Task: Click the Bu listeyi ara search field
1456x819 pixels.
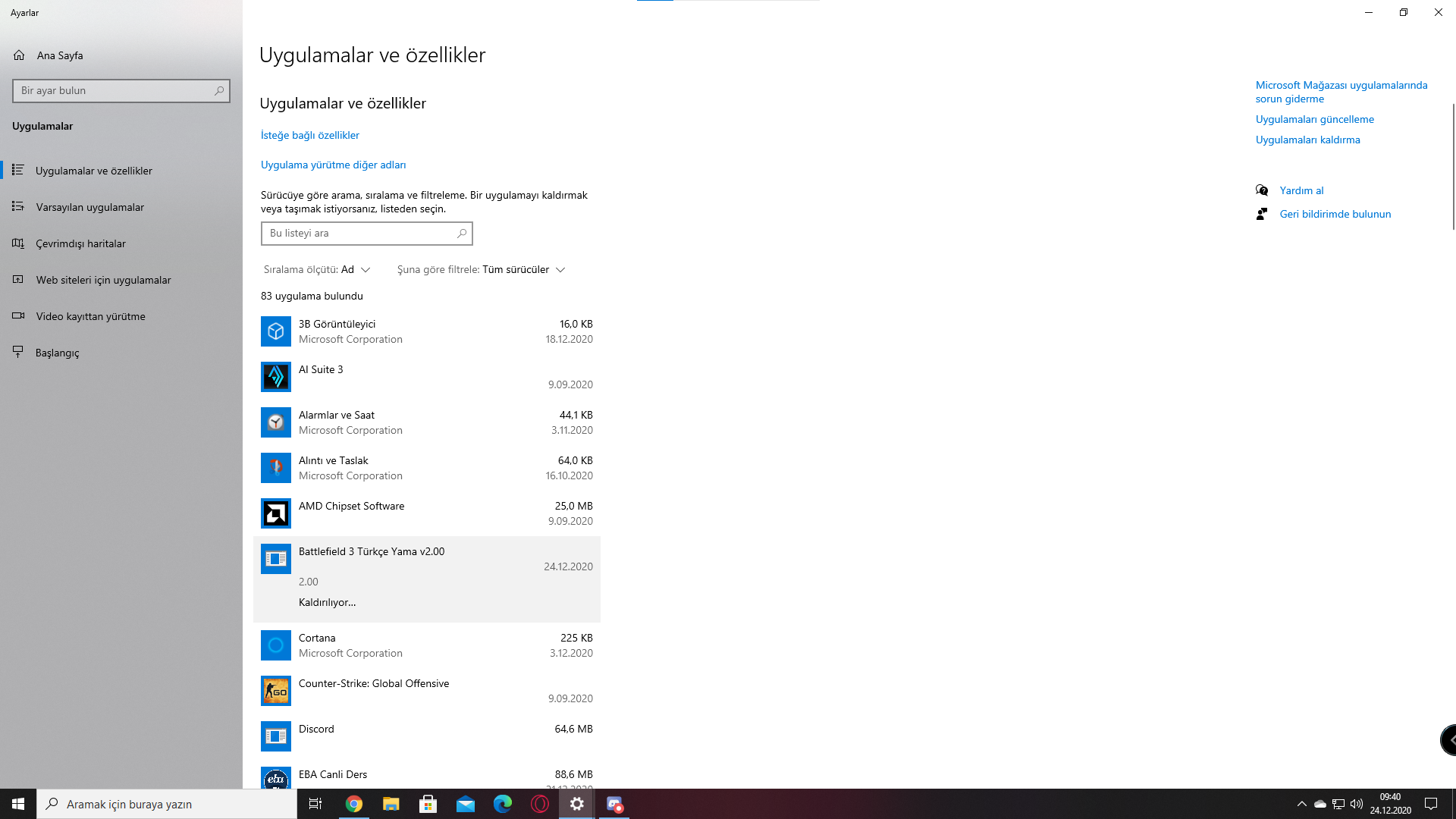Action: [360, 234]
